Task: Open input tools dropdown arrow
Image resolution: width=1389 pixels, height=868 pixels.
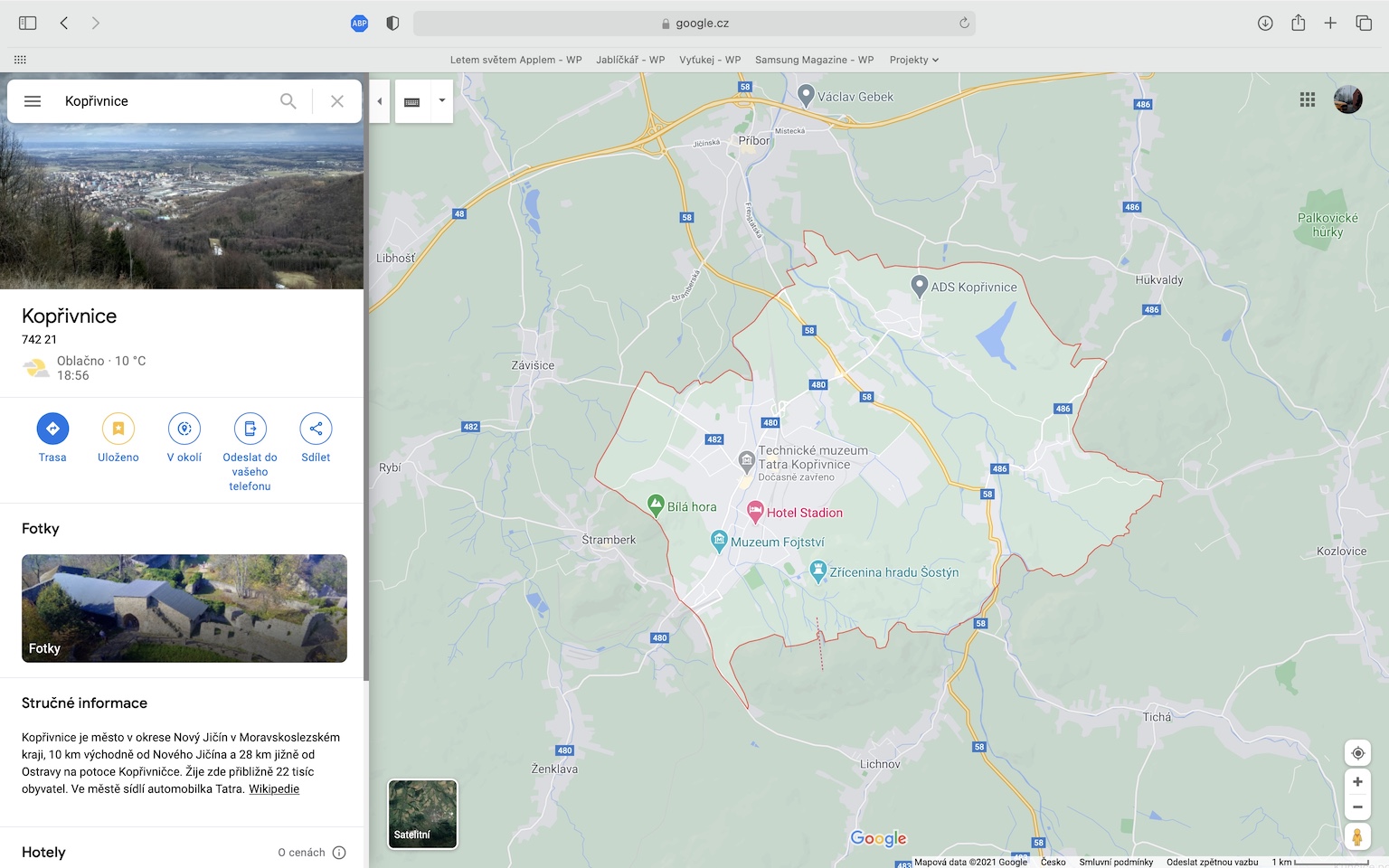Action: coord(442,101)
